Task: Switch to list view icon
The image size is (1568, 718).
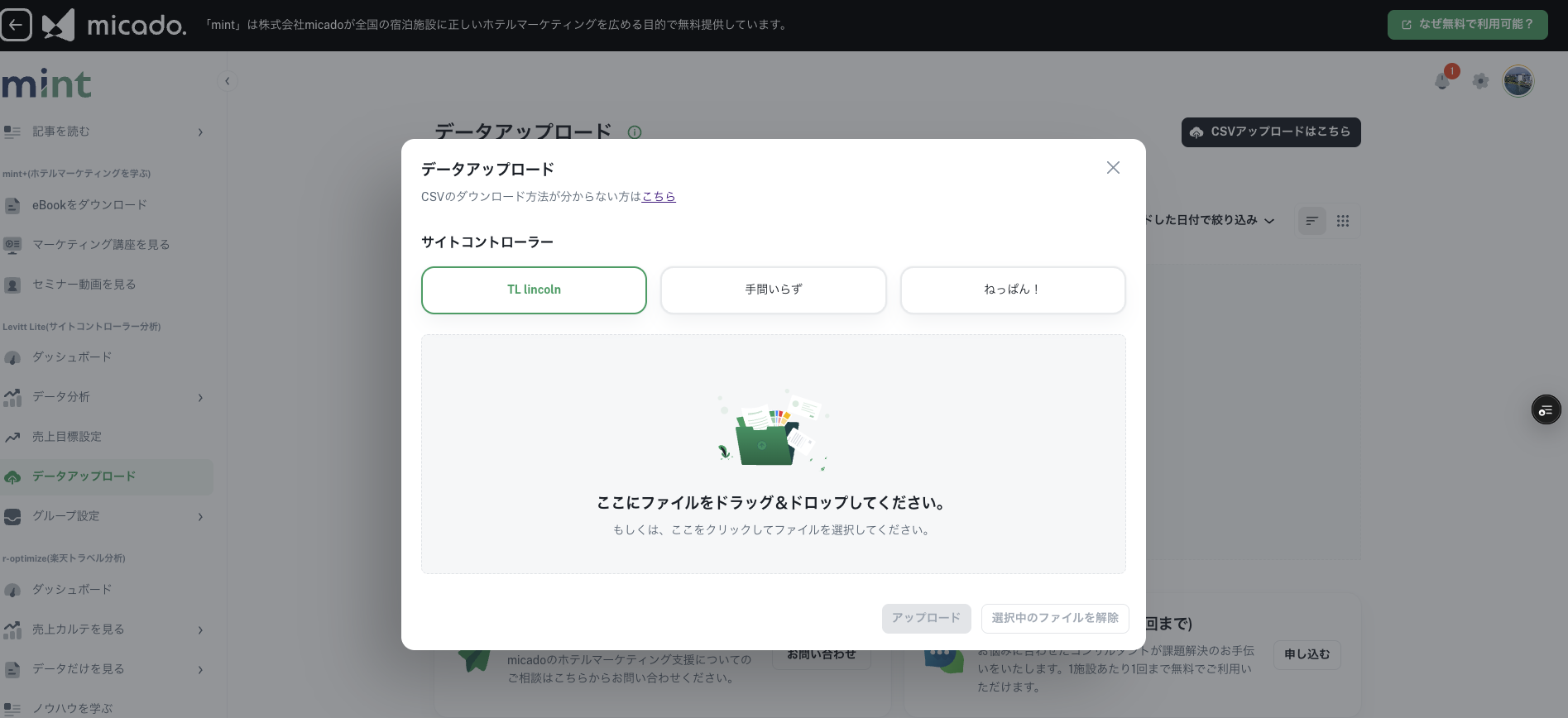Action: point(1311,221)
